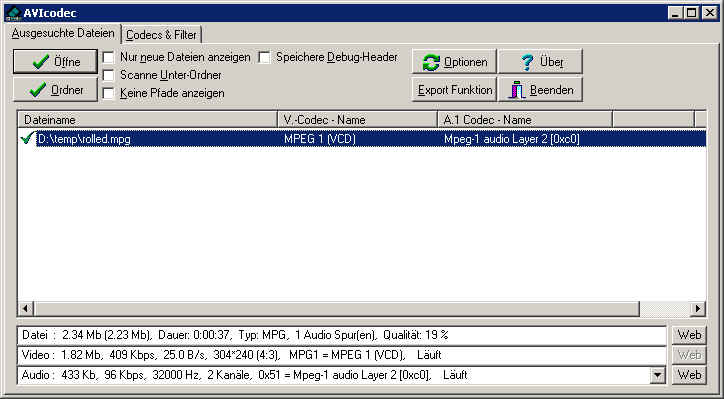Select Ausgesuchte Dateien tab

[63, 34]
